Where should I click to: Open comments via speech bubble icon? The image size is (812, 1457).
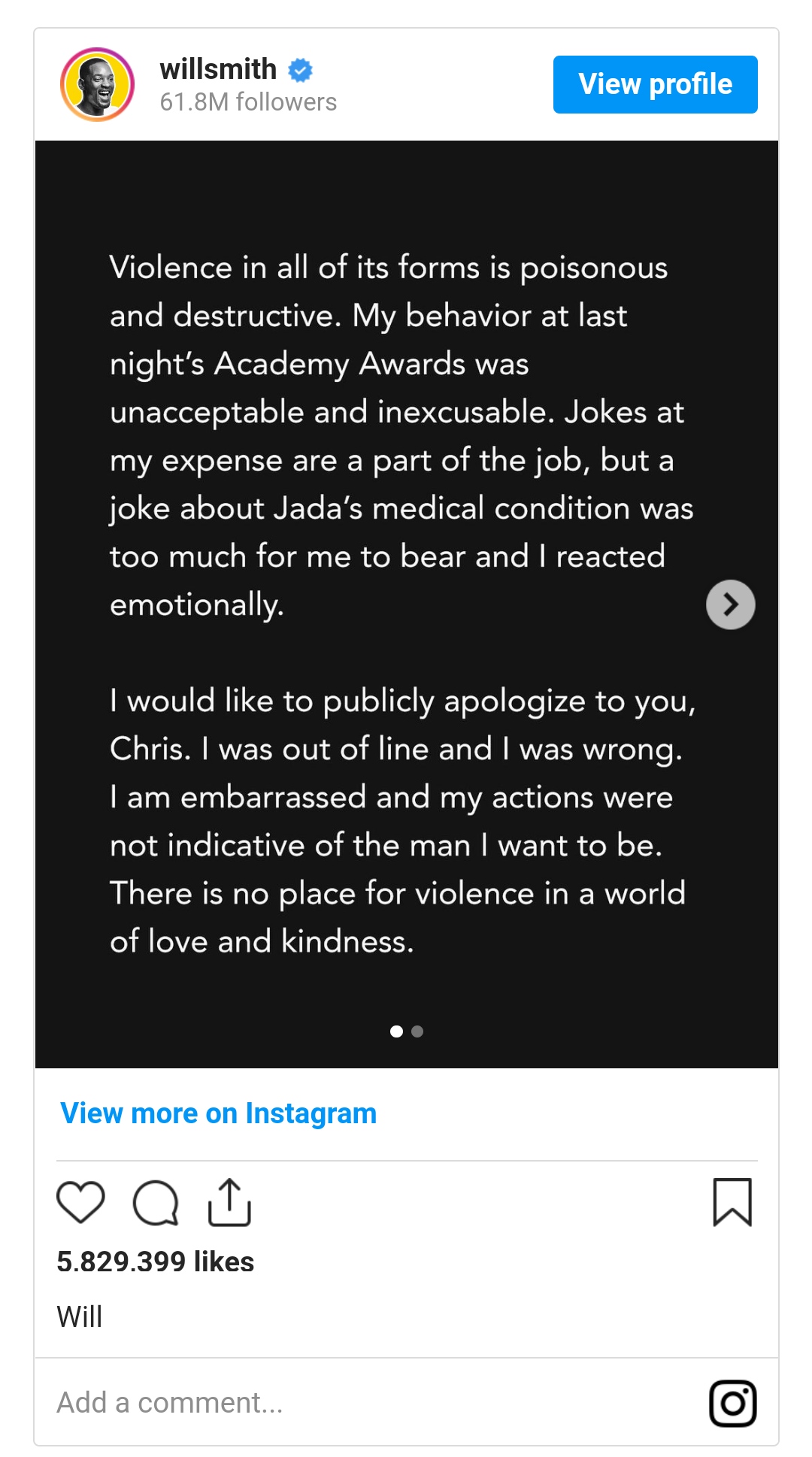coord(156,1203)
